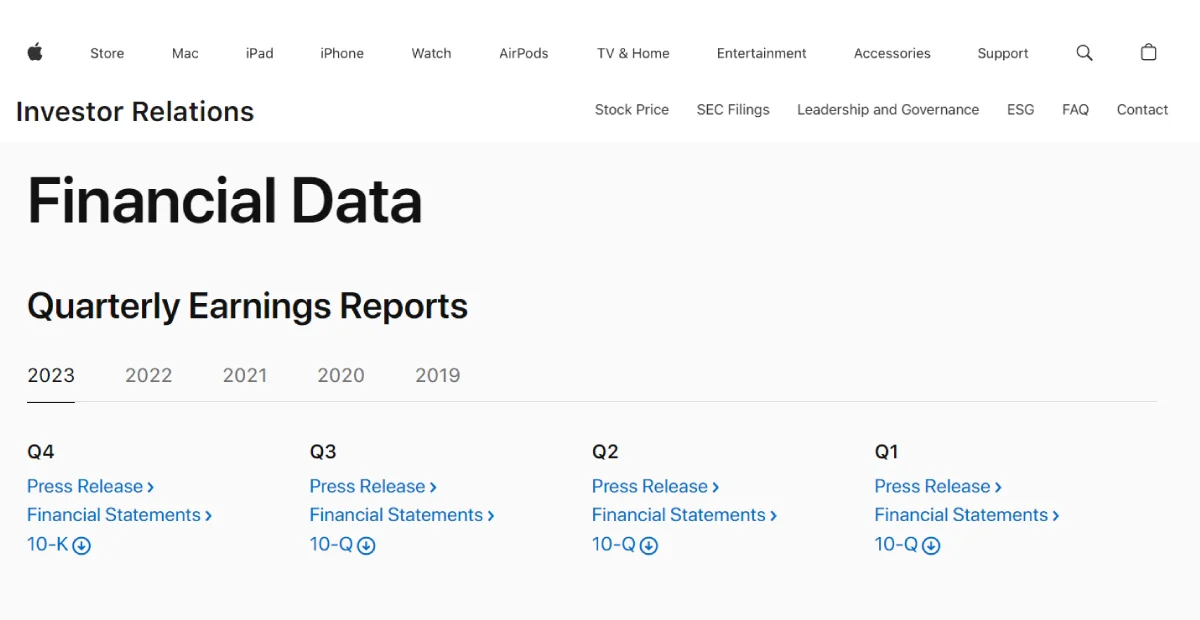Screen dimensions: 1200x620
Task: Expand the Q4 Press Release chevron
Action: [x=150, y=486]
